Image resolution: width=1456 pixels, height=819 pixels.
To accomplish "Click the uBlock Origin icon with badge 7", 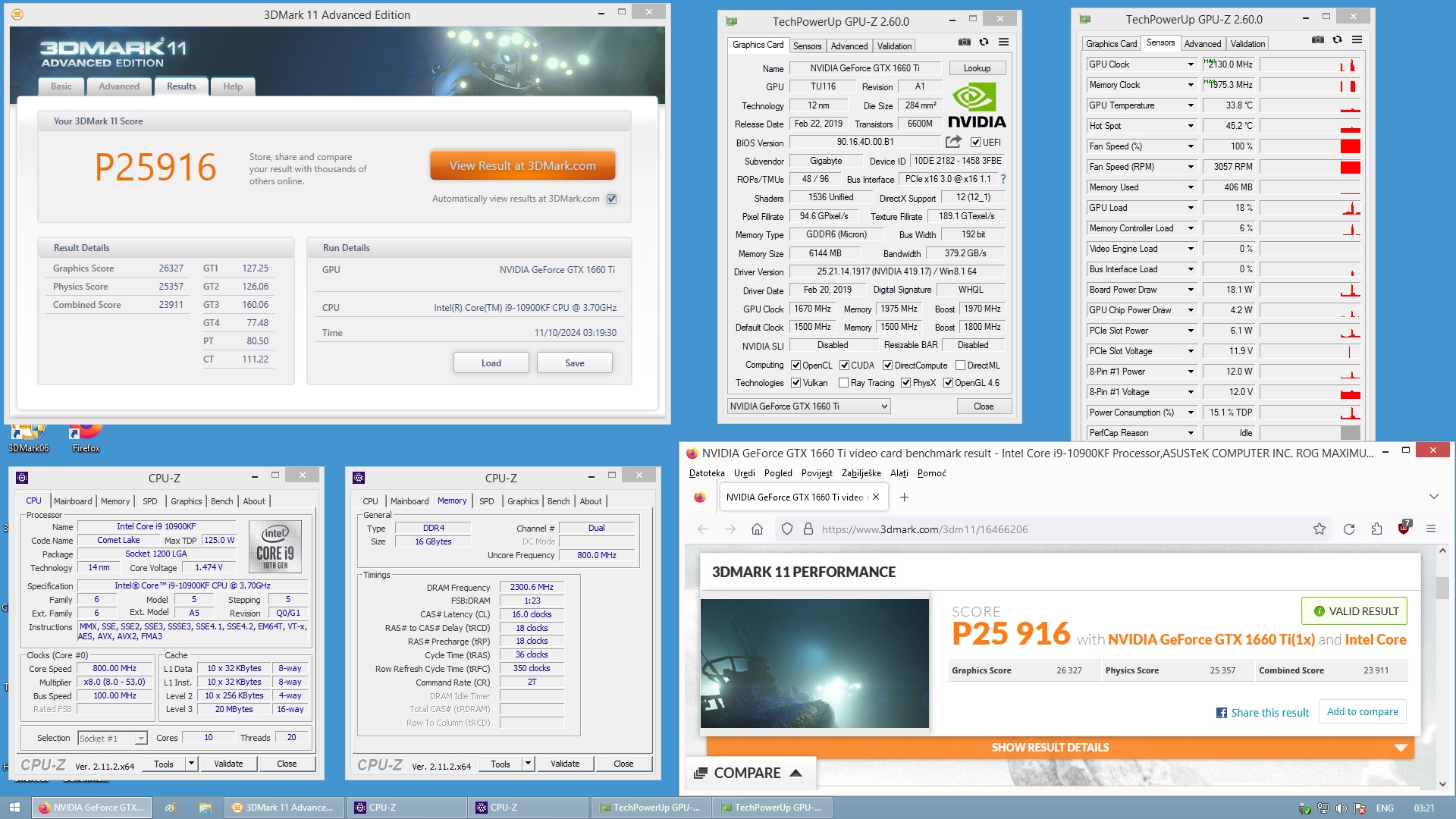I will [x=1404, y=528].
